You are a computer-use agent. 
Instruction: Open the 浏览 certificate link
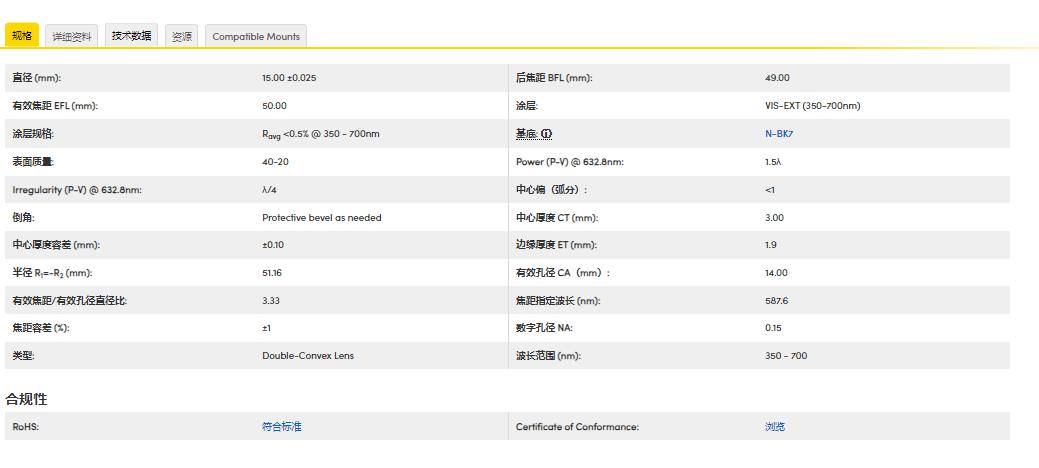coord(774,427)
